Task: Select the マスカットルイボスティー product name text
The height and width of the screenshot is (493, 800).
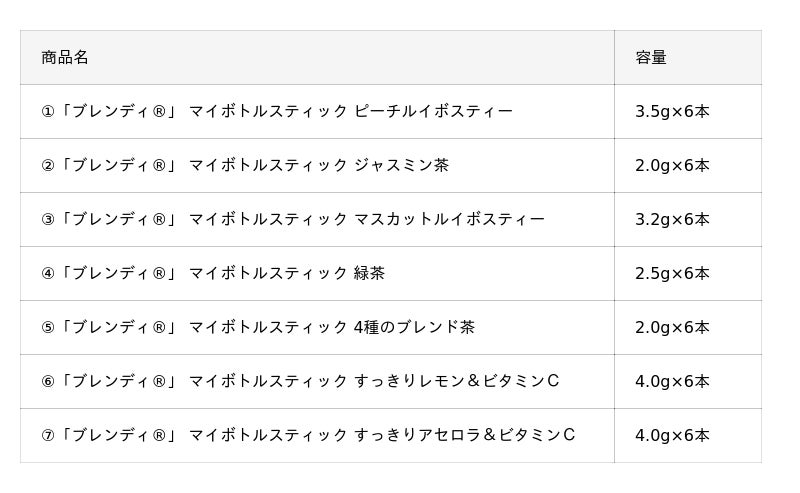Action: (x=449, y=219)
